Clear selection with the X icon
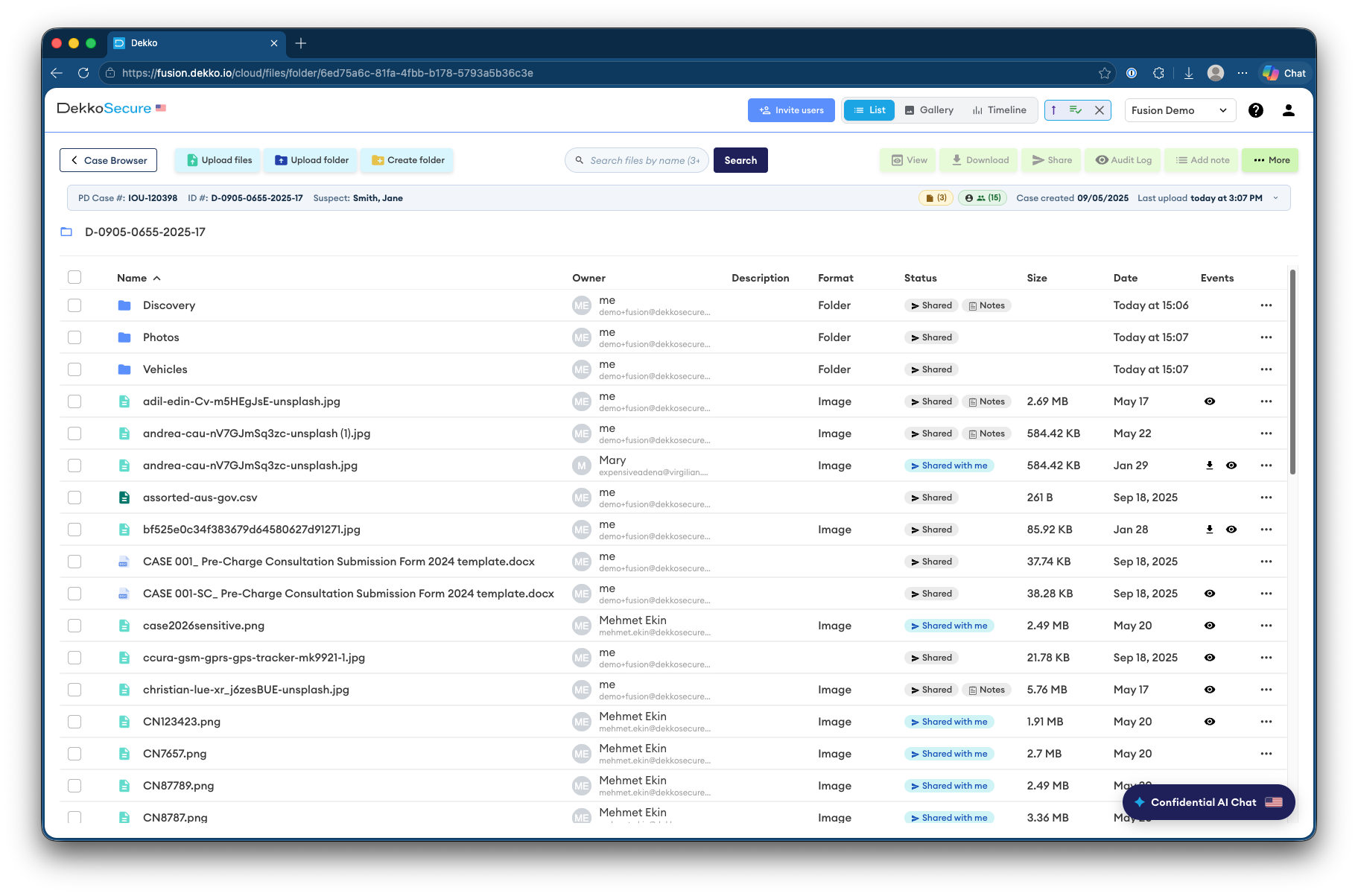Screen dimensions: 1358x896 1100,110
